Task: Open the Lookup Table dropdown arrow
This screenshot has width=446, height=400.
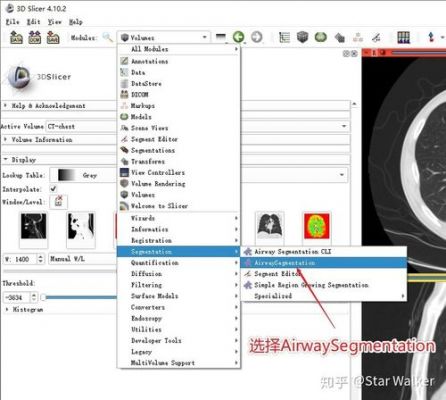Action: click(x=342, y=175)
